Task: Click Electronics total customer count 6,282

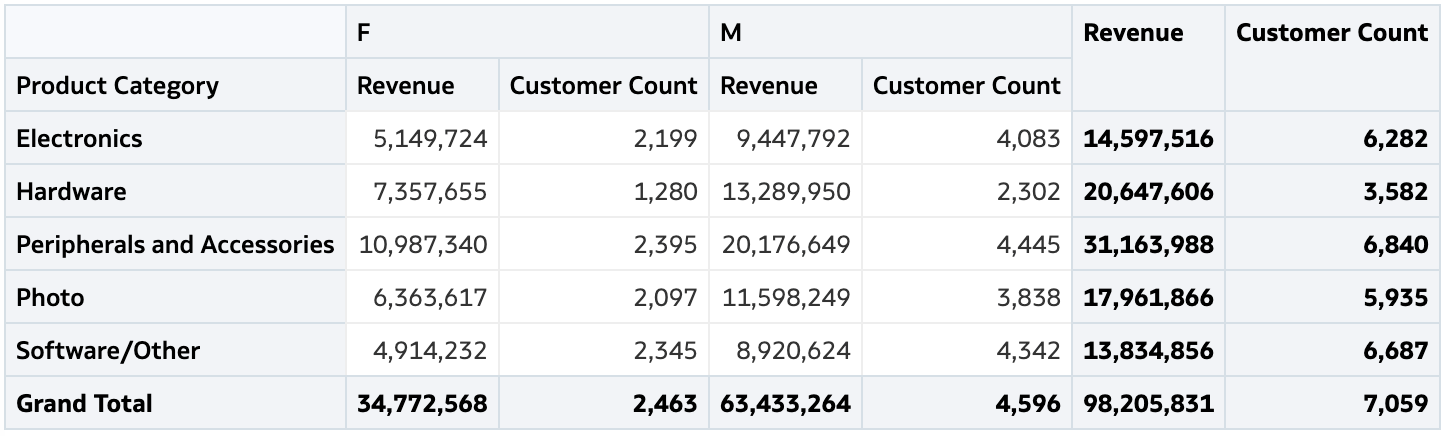Action: click(x=1333, y=138)
